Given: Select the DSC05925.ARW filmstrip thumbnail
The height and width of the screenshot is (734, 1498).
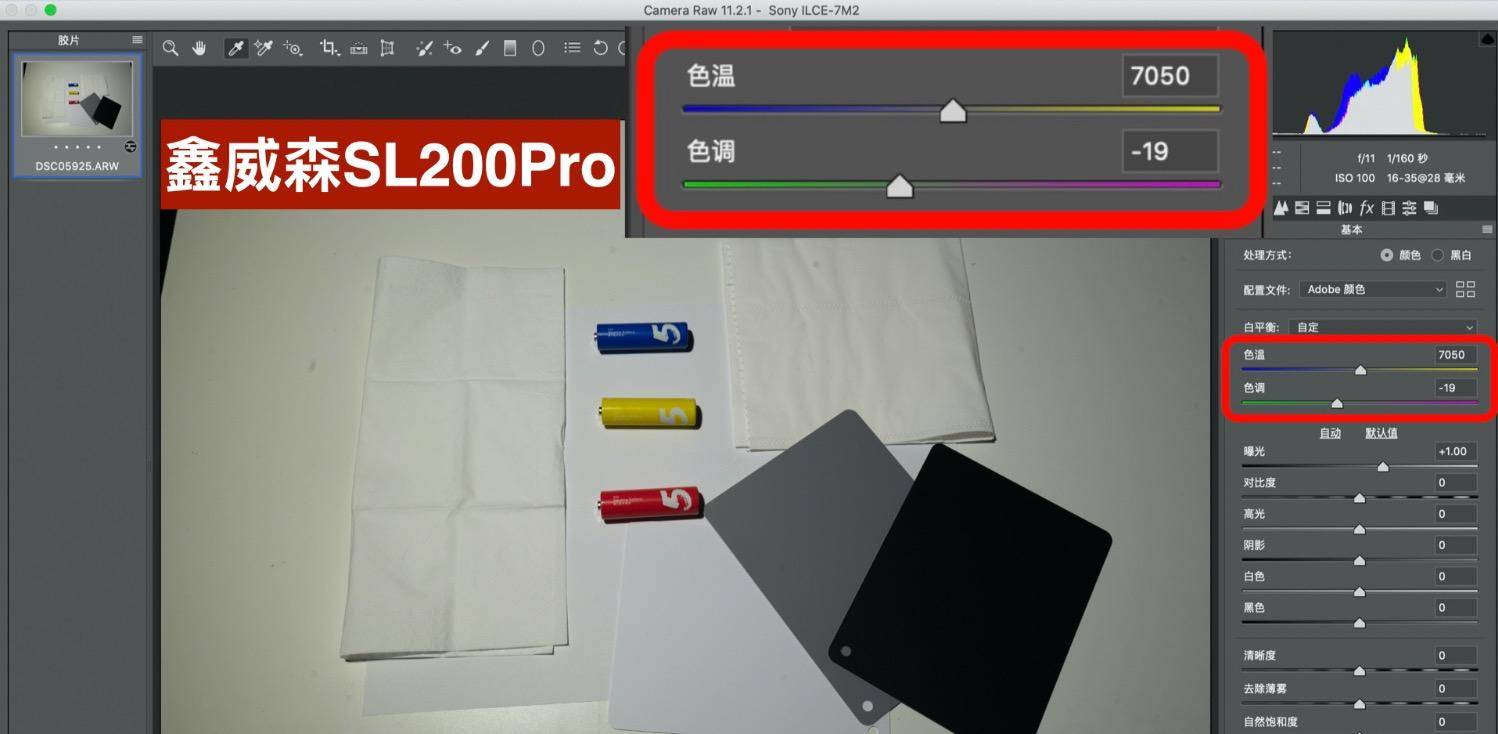Looking at the screenshot, I should tap(77, 99).
